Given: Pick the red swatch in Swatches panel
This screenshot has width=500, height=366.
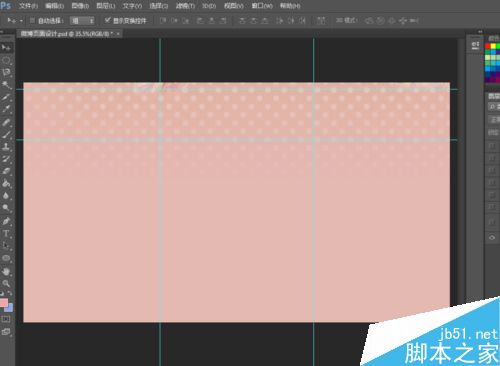Looking at the screenshot, I should tap(488, 46).
